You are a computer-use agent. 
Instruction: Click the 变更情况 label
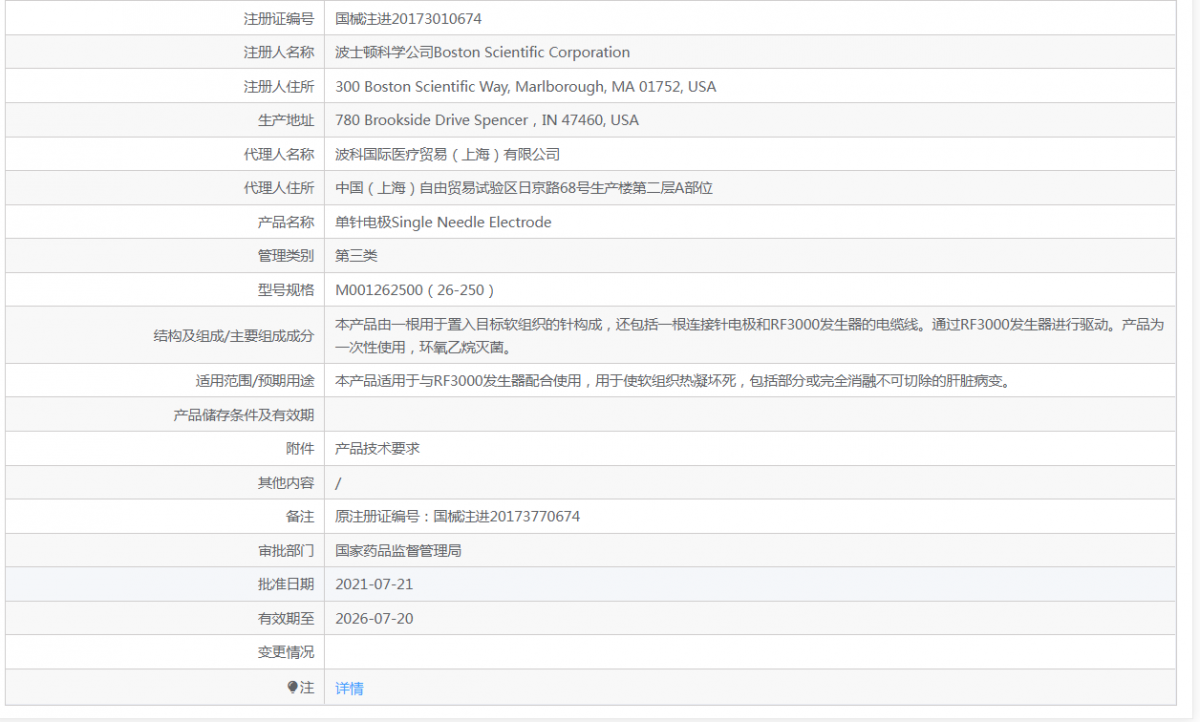(286, 652)
